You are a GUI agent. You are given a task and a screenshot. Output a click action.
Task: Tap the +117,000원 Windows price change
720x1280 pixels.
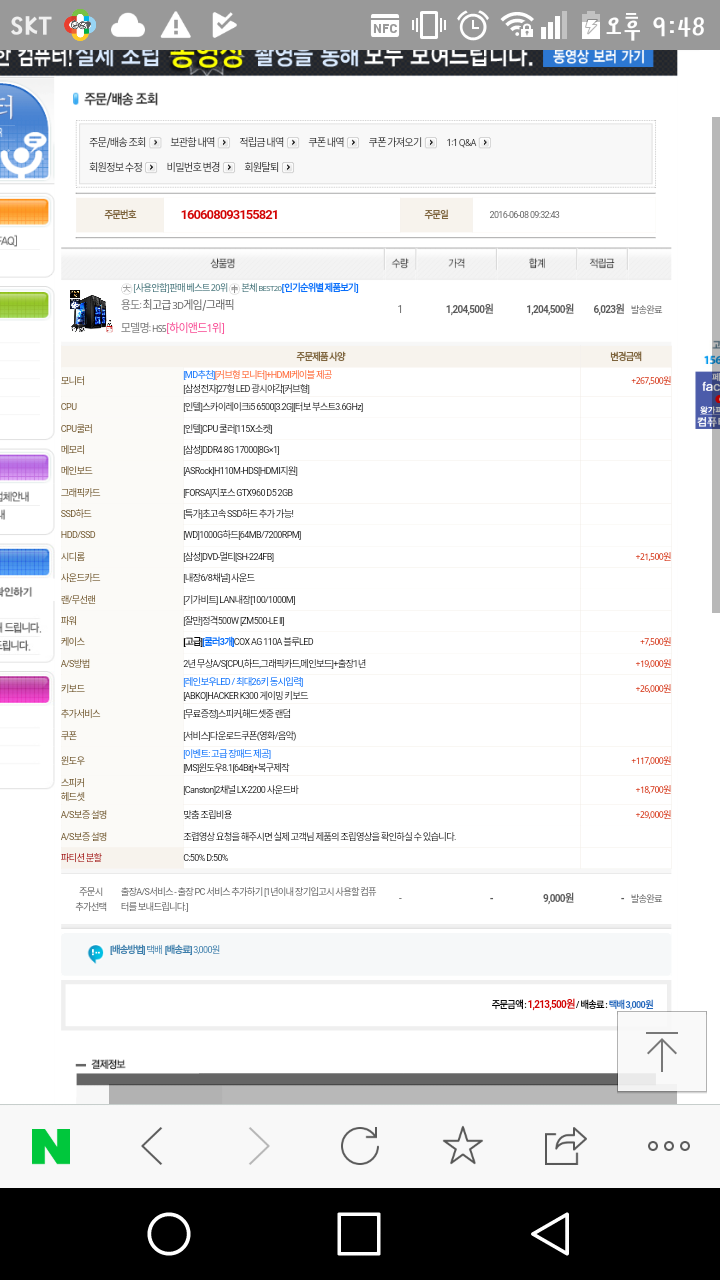click(651, 761)
